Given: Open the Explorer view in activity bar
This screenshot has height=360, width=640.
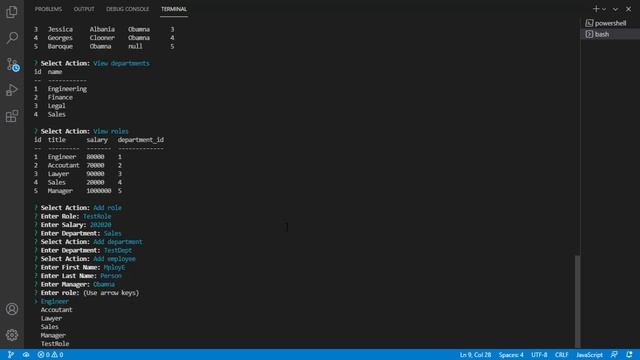Looking at the screenshot, I should (12, 12).
